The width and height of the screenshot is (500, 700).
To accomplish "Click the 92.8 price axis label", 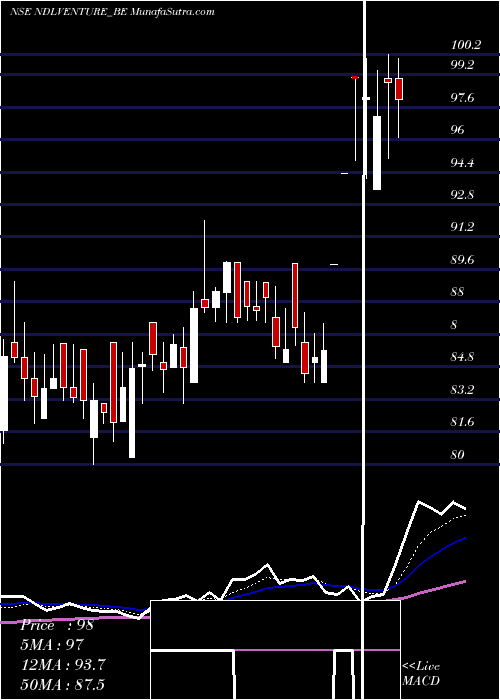I will (x=462, y=195).
